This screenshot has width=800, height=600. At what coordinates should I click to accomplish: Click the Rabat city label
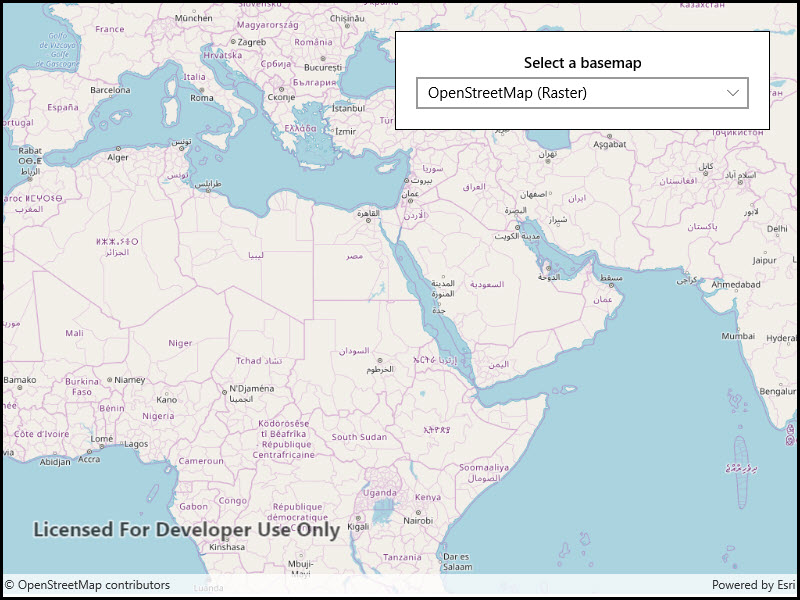(x=30, y=151)
